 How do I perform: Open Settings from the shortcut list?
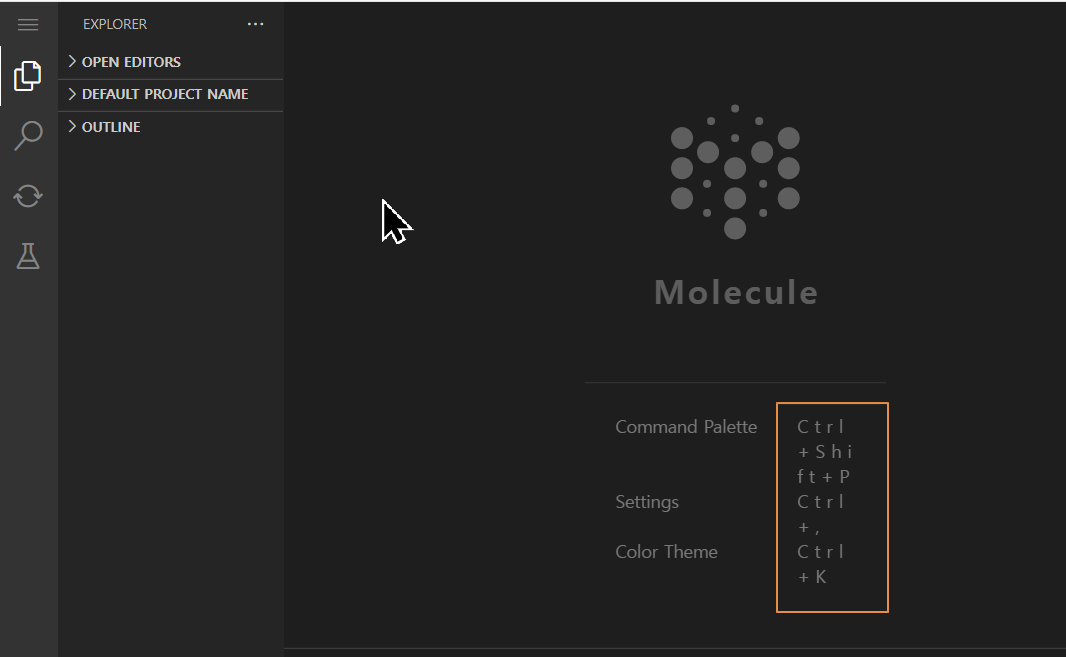pyautogui.click(x=647, y=501)
